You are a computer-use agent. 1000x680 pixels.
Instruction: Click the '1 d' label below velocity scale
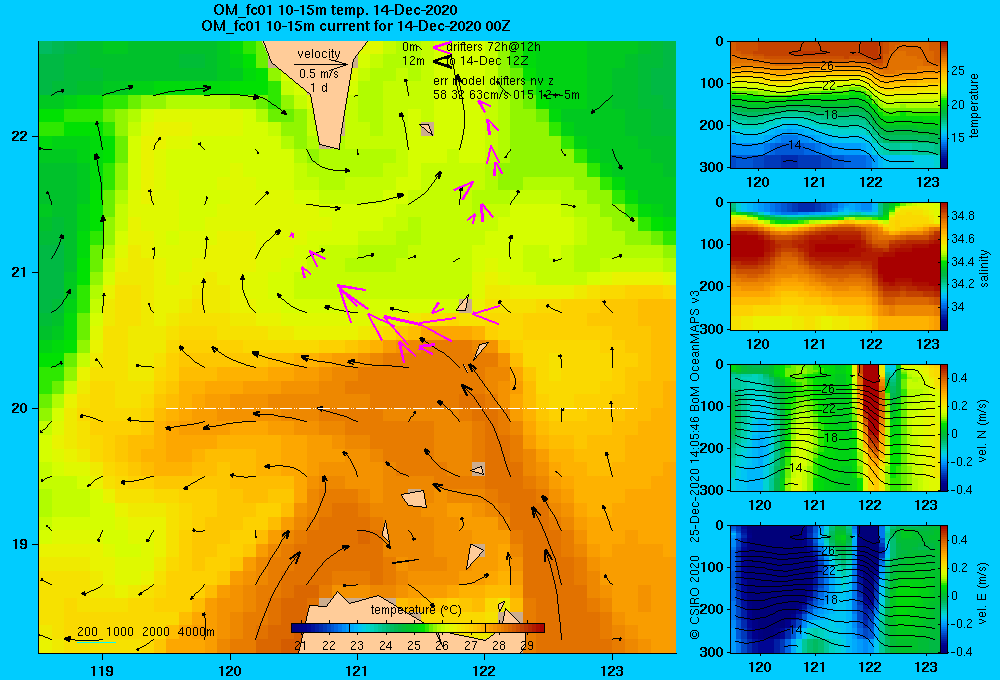pyautogui.click(x=319, y=88)
